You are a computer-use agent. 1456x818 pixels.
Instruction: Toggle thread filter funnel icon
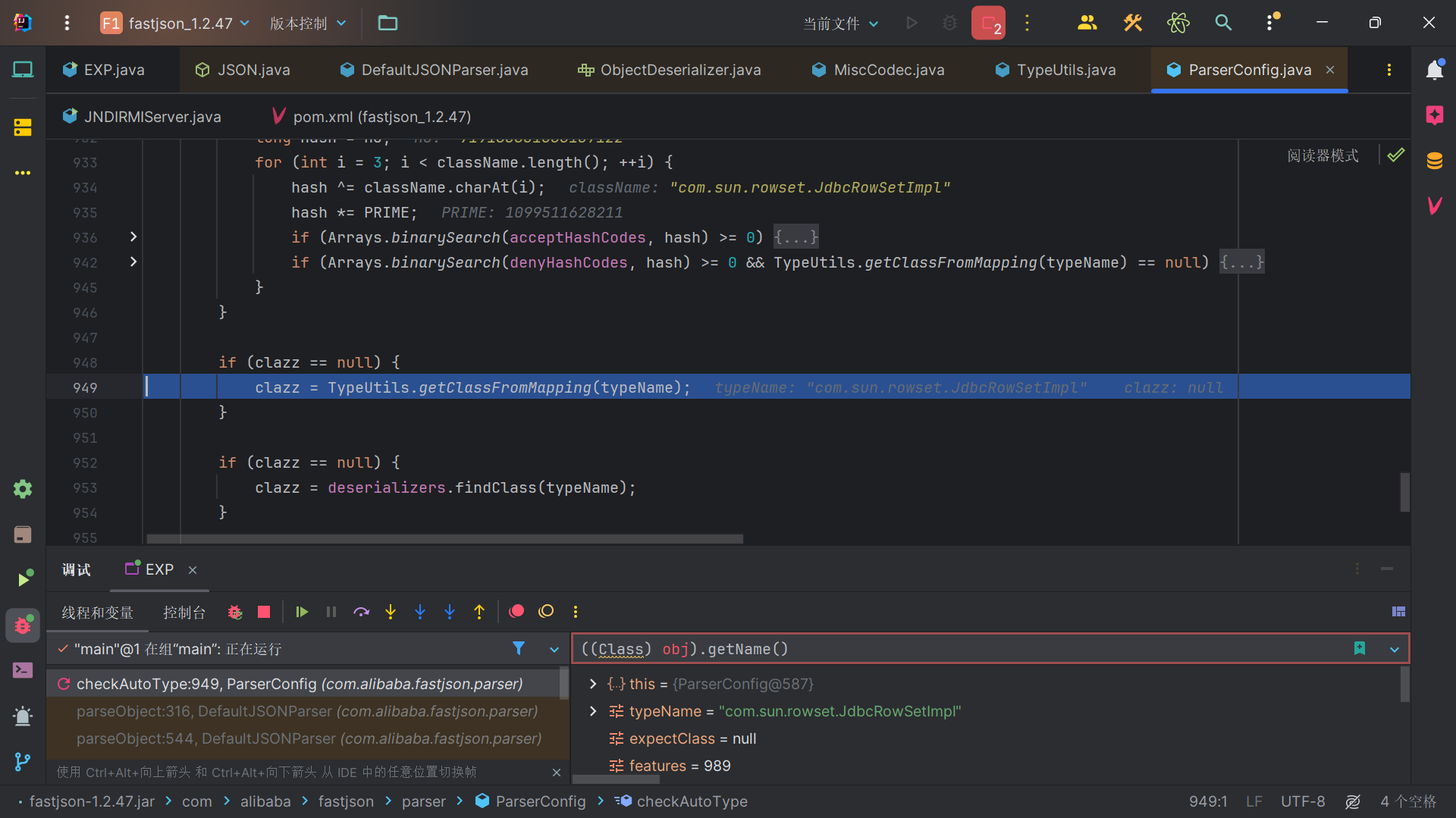519,648
